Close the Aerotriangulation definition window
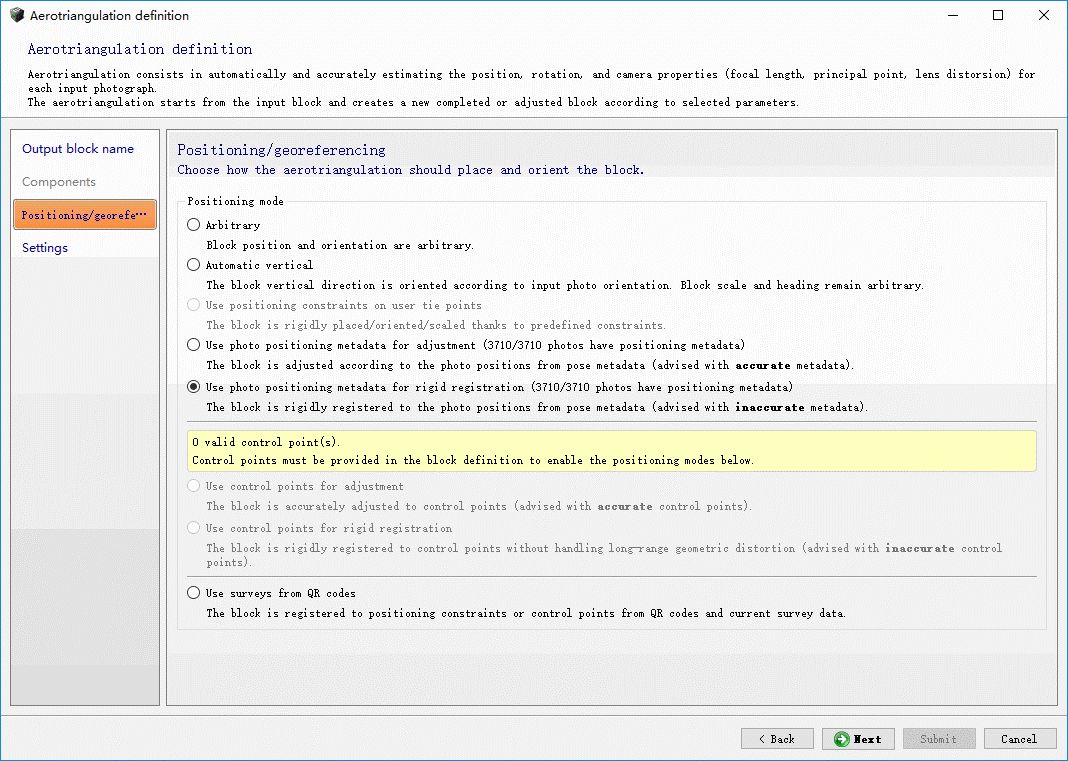The width and height of the screenshot is (1068, 761). point(1042,16)
